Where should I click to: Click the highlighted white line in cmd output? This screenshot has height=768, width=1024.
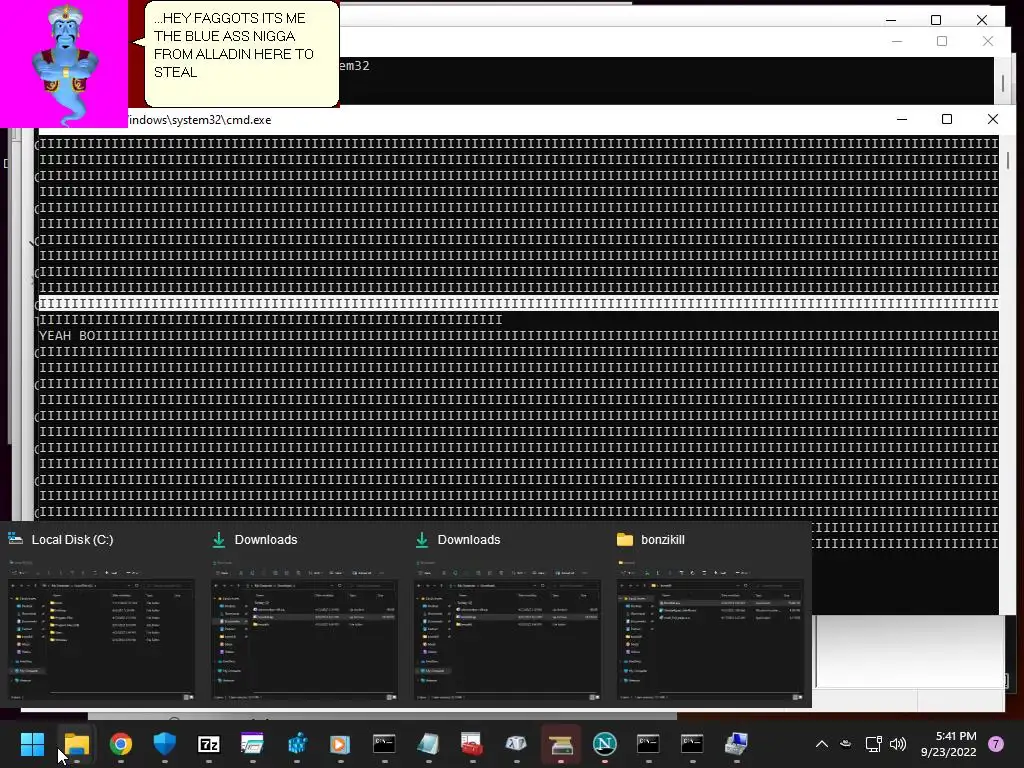click(519, 304)
